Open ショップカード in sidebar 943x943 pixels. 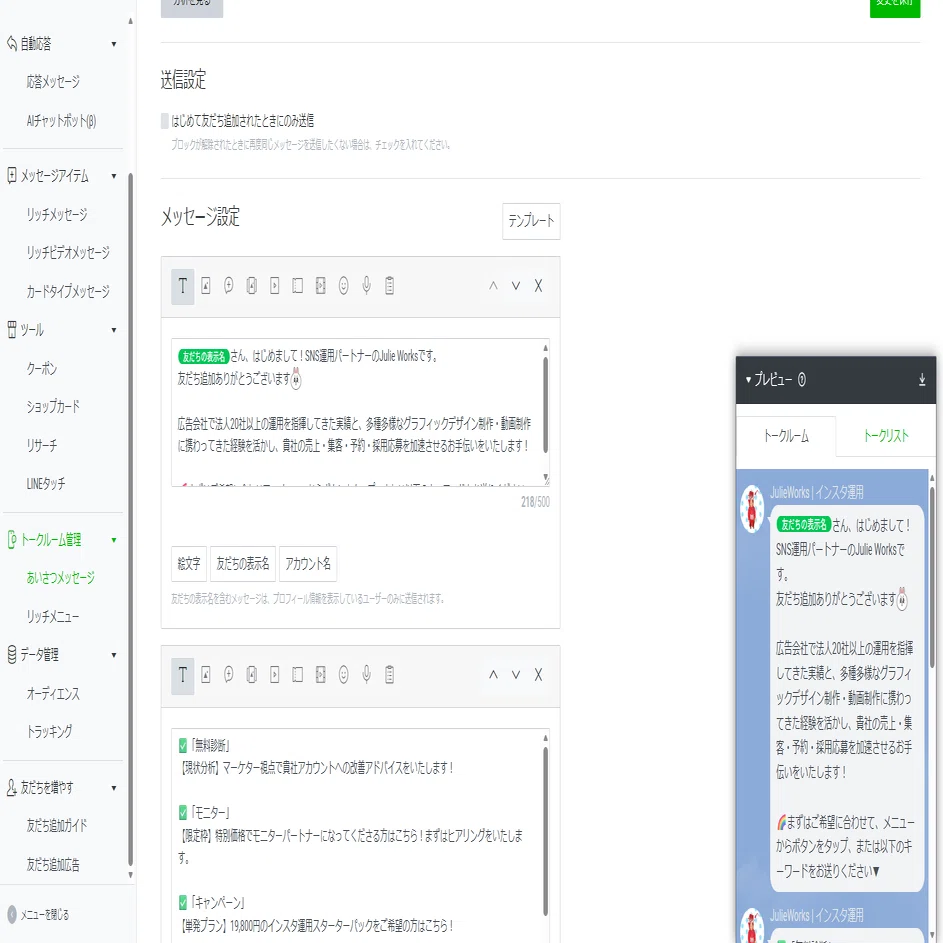pos(53,407)
